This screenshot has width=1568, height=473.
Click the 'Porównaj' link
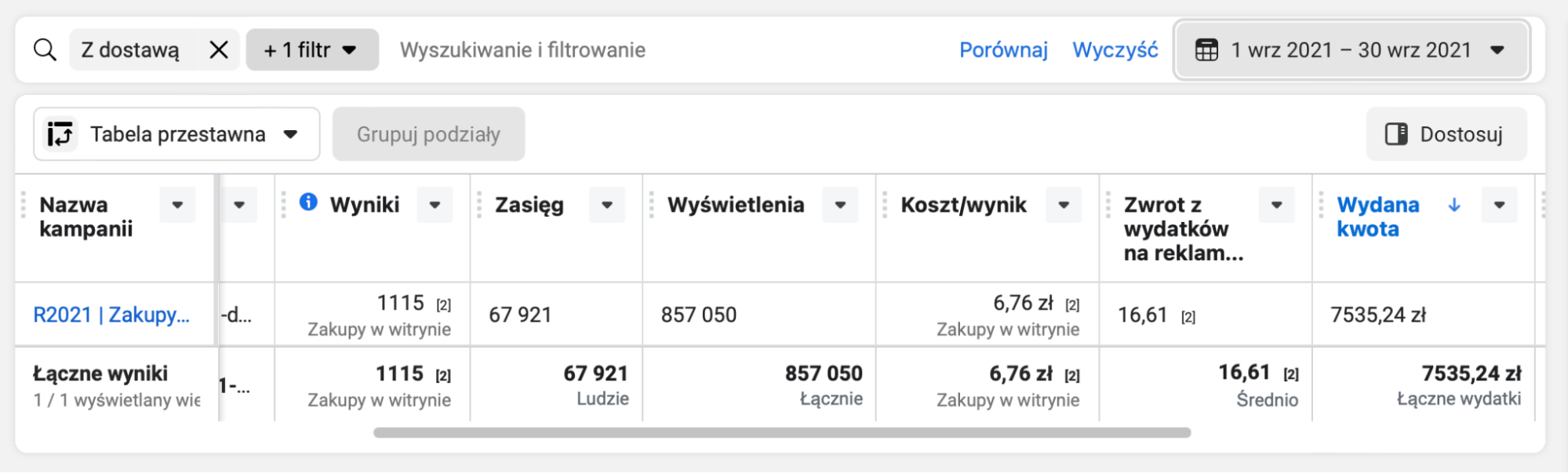point(1003,50)
